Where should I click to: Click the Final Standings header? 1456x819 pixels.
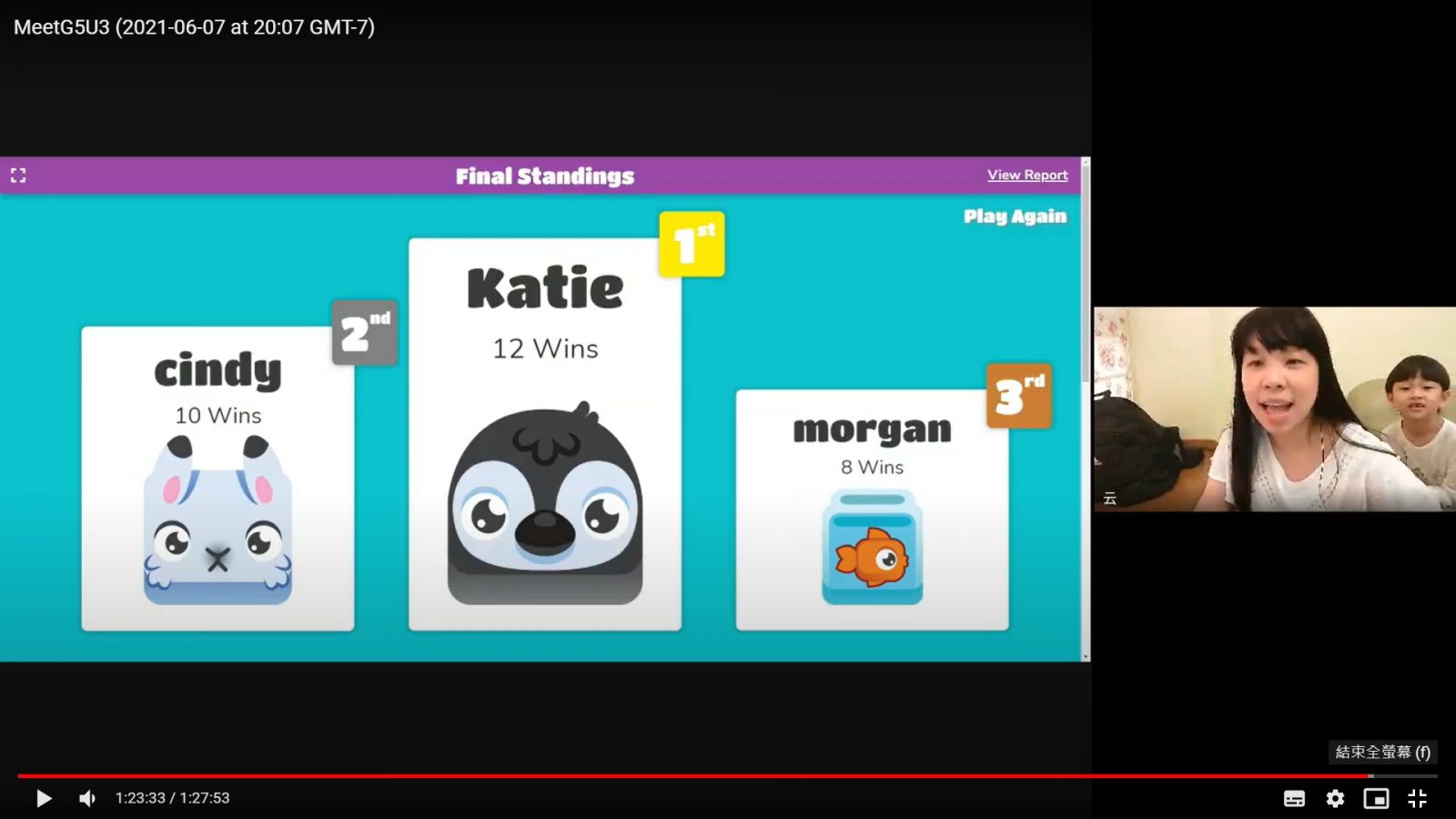coord(544,176)
